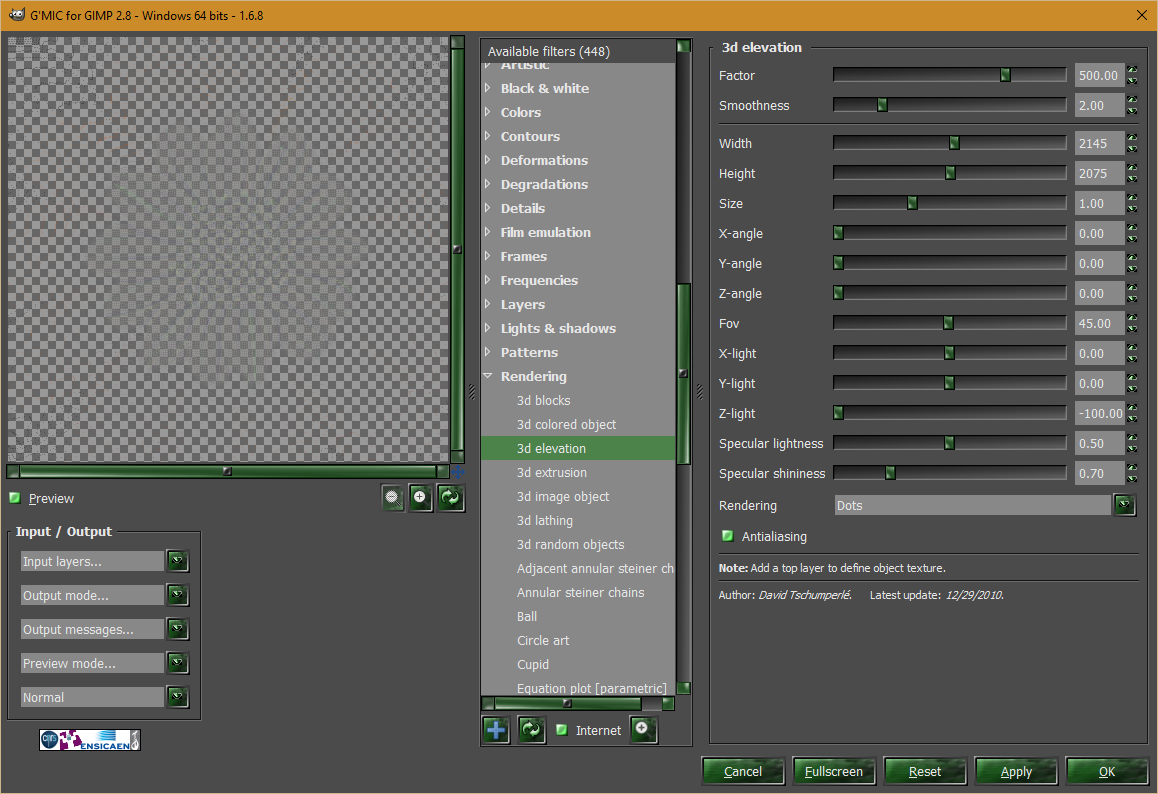This screenshot has height=794, width=1158.
Task: Refresh the preview with green arrows
Action: pyautogui.click(x=450, y=498)
